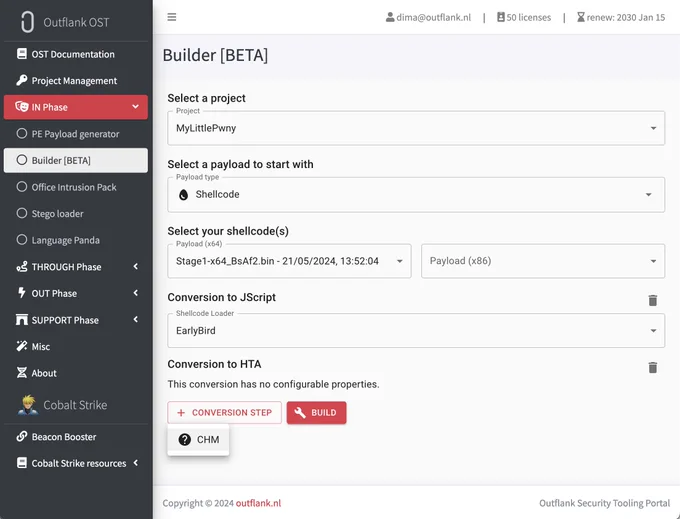
Task: Click the wrench icon on BUILD
Action: pos(300,412)
